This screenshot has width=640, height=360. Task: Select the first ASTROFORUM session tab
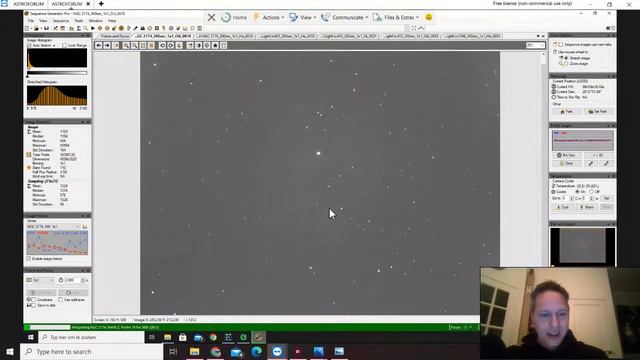[x=29, y=4]
